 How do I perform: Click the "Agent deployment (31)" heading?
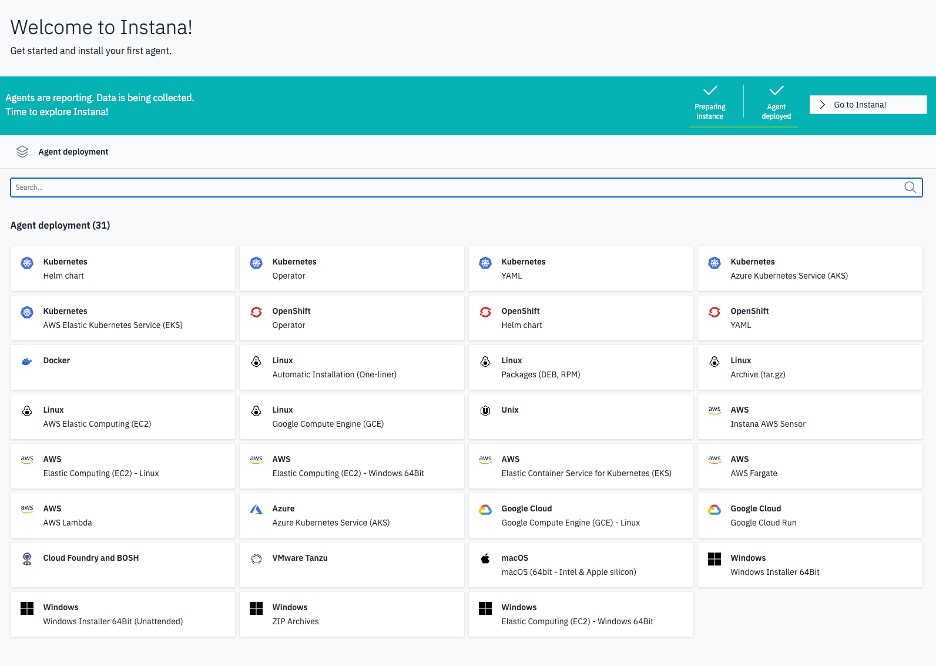coord(60,225)
